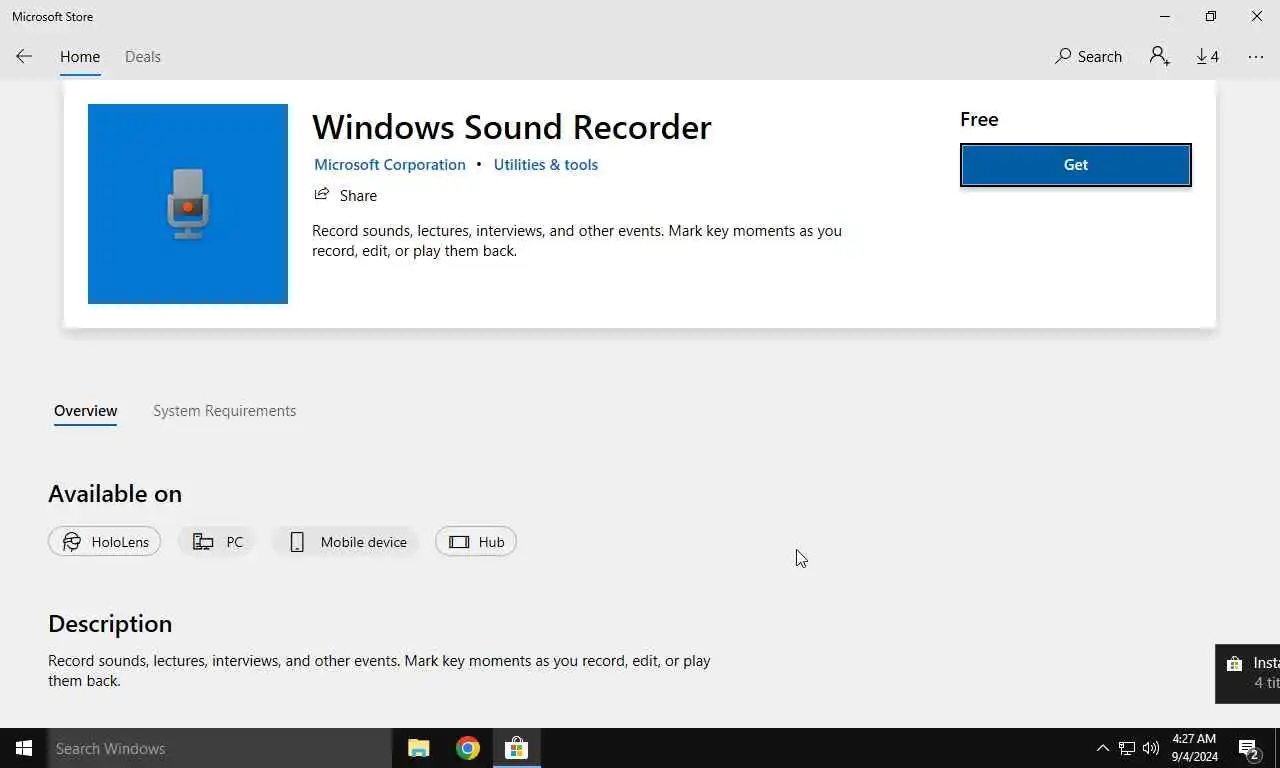
Task: Open the Microsoft Corporation publisher link
Action: 390,165
